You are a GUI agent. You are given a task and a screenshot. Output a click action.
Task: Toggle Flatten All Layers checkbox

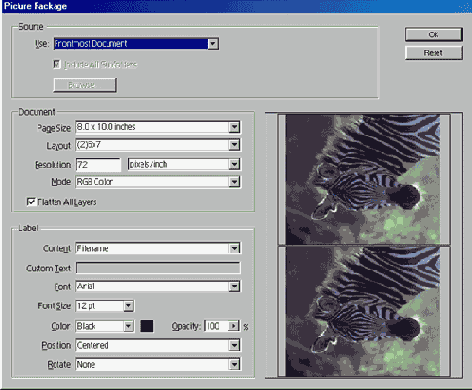[x=31, y=202]
